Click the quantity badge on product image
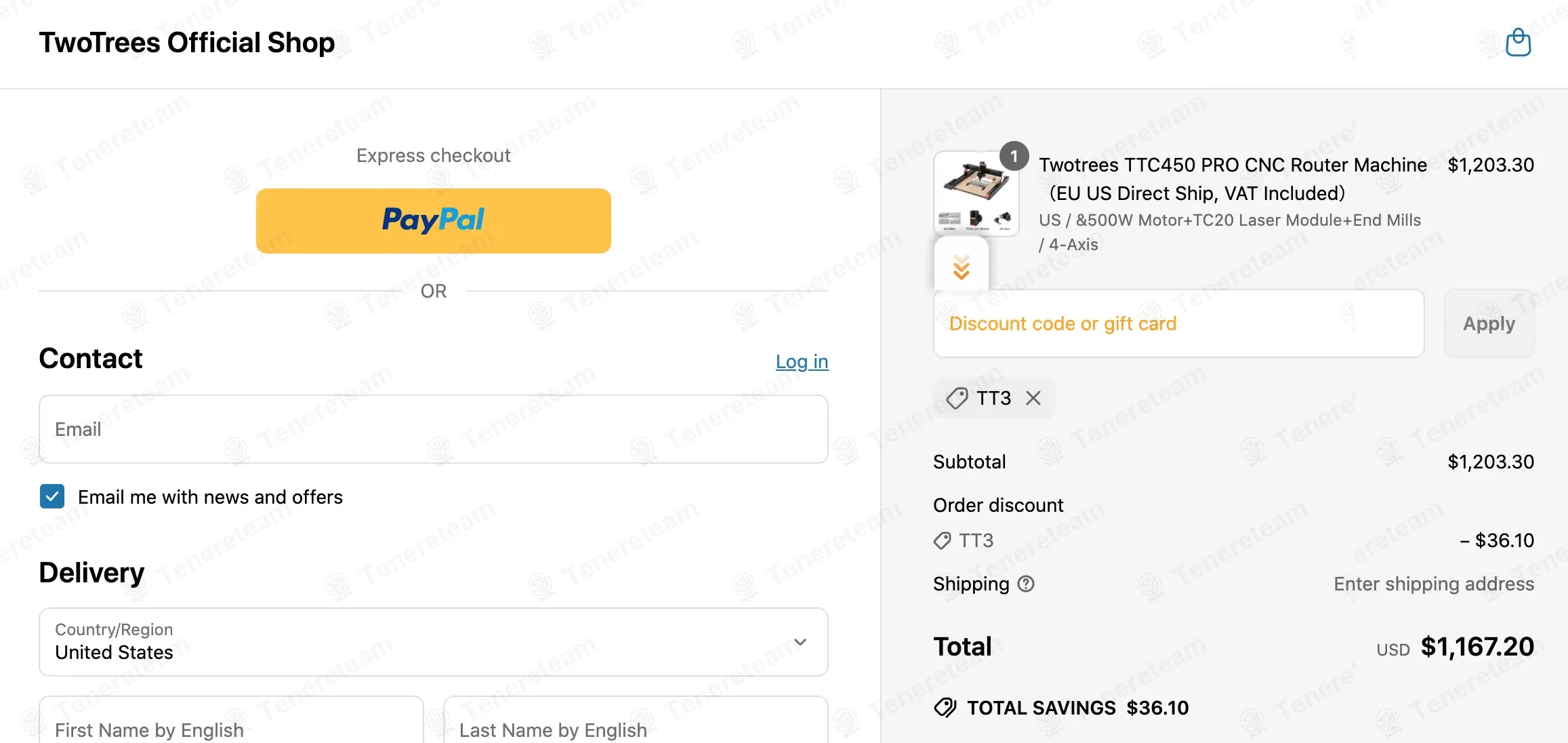 (1014, 157)
